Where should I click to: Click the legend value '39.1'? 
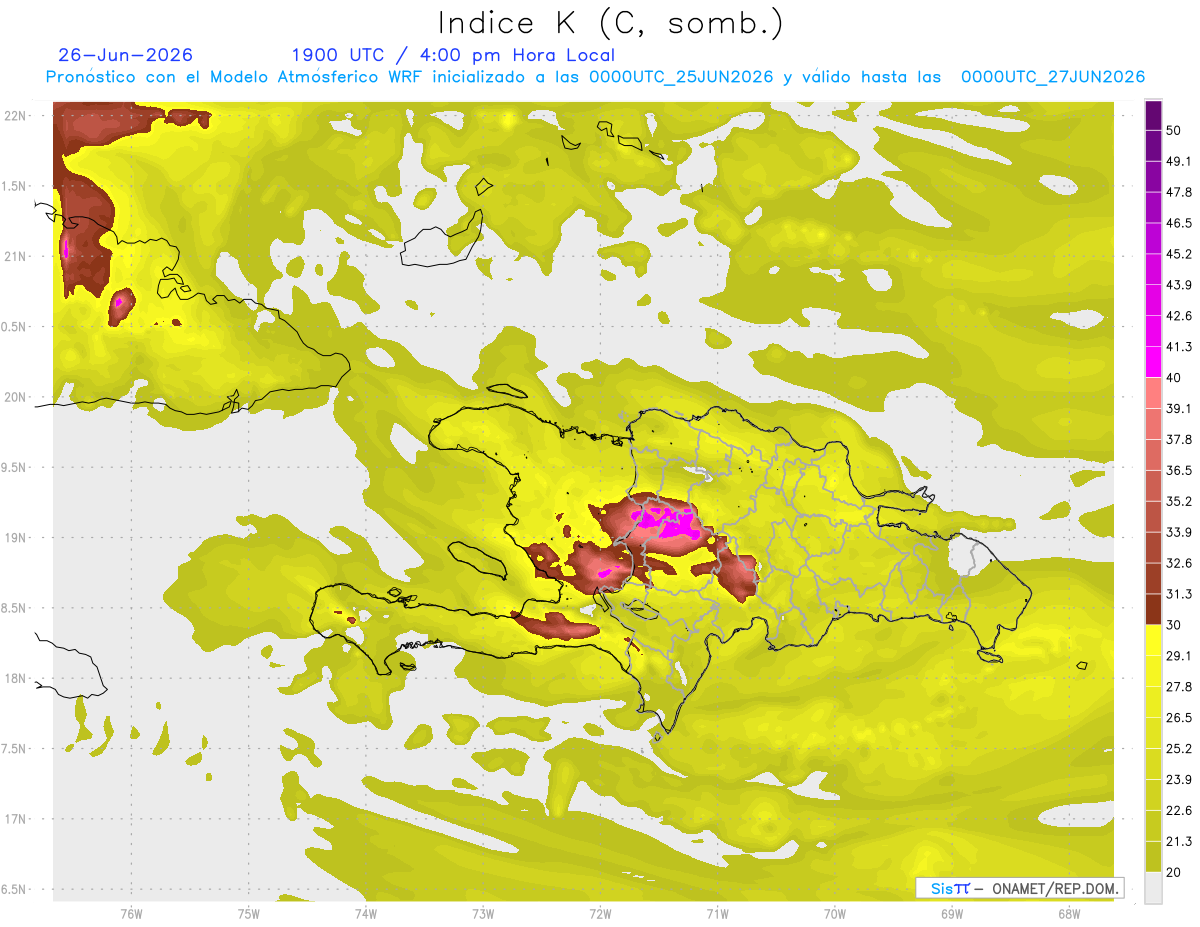(1178, 409)
